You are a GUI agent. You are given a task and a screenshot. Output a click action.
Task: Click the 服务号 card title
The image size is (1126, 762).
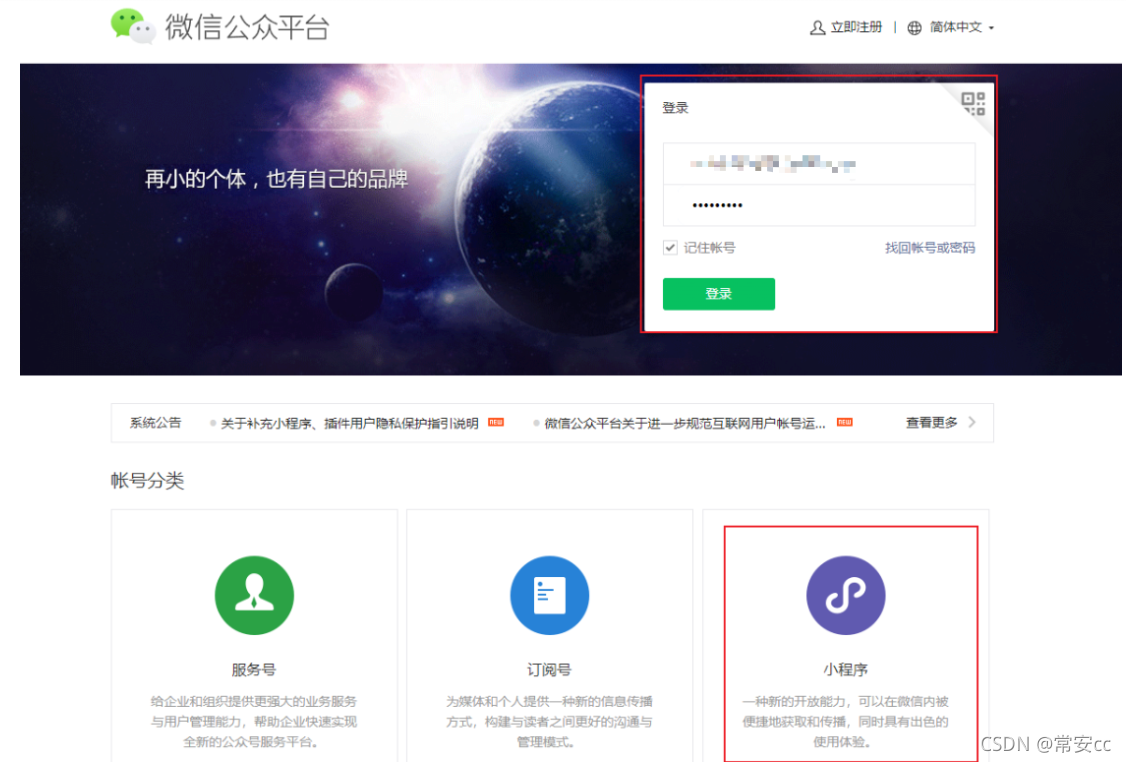253,669
